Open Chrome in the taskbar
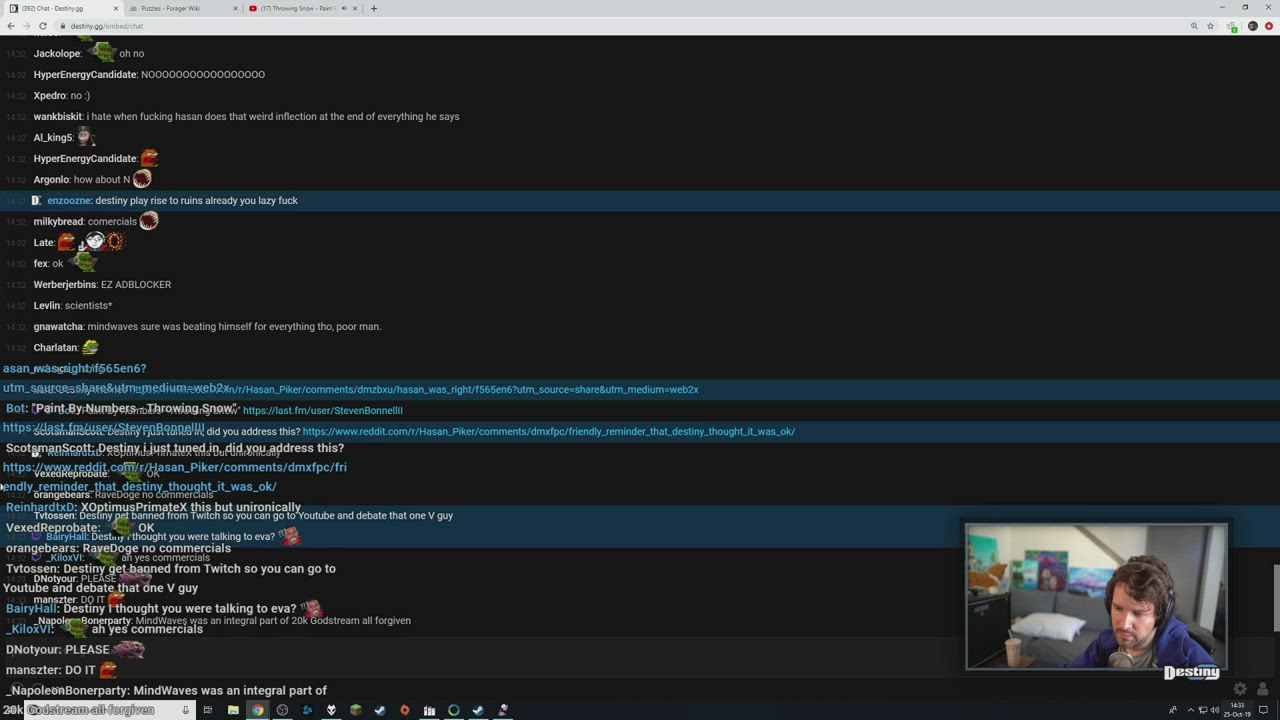The height and width of the screenshot is (720, 1280). point(257,710)
